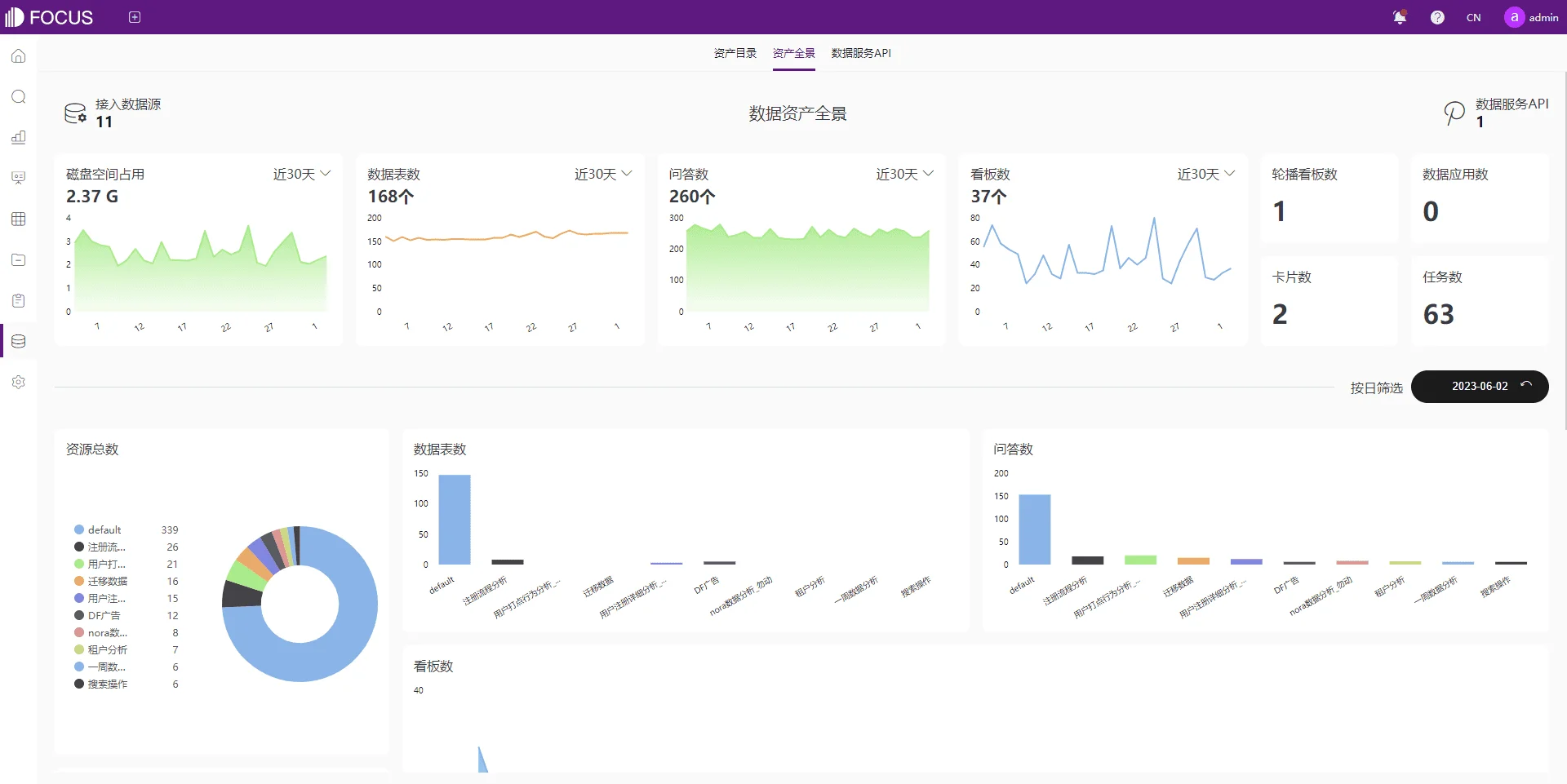The height and width of the screenshot is (784, 1567).
Task: Open the help question mark icon
Action: (x=1437, y=16)
